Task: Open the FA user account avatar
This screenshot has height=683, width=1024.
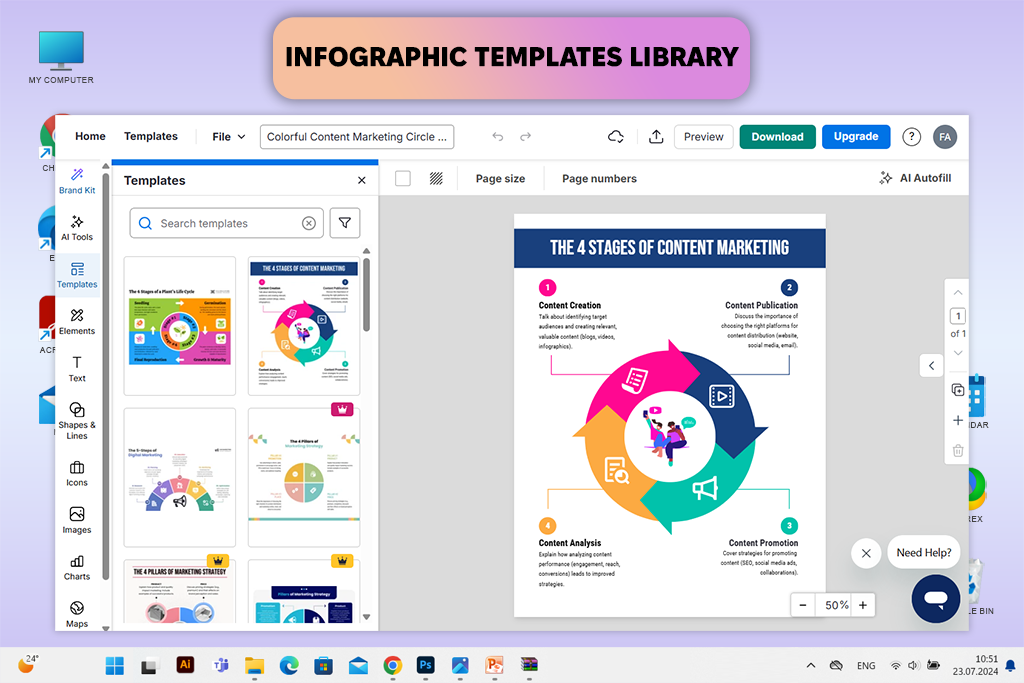Action: coord(945,136)
